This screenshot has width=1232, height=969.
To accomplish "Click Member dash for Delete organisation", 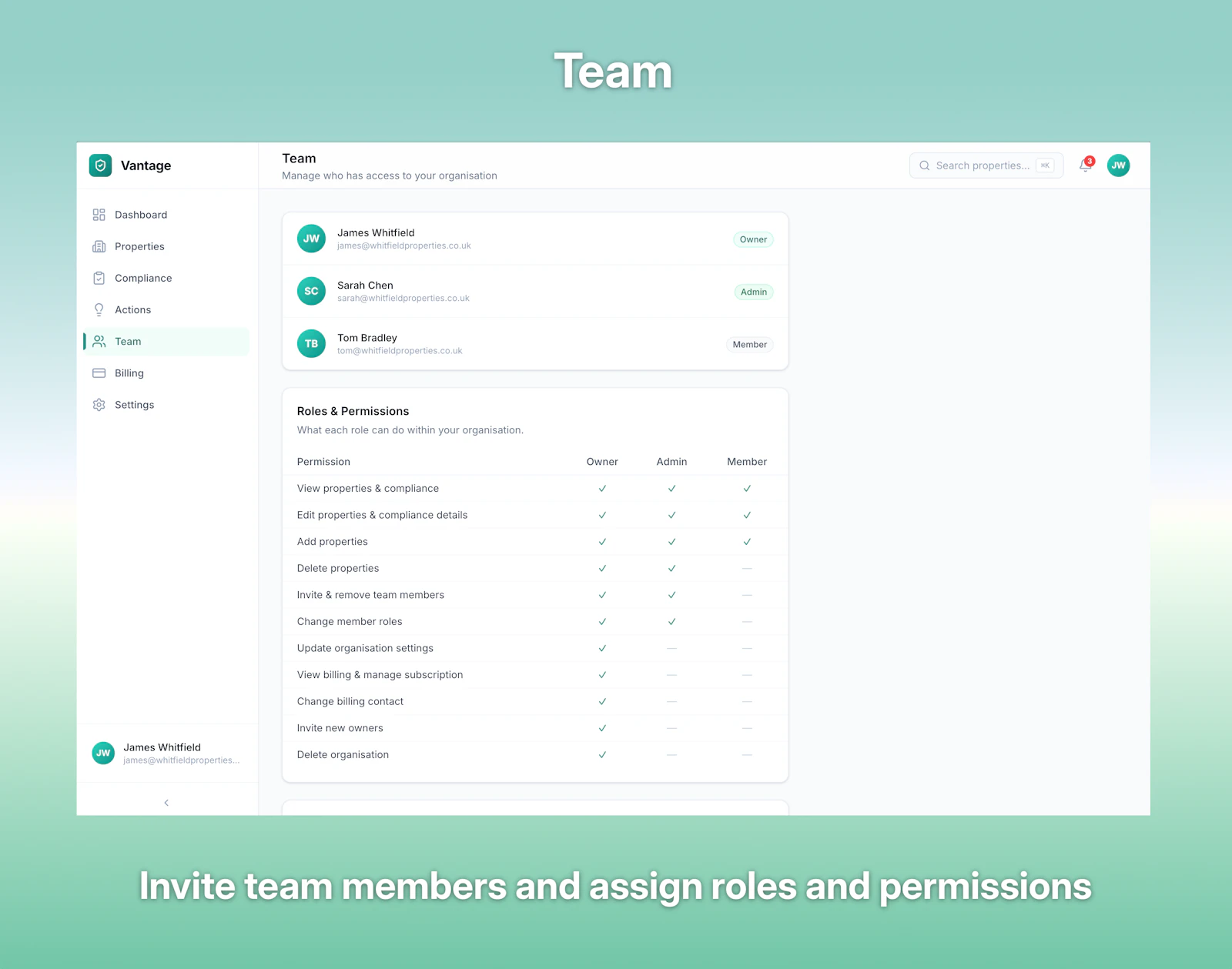I will click(x=747, y=755).
